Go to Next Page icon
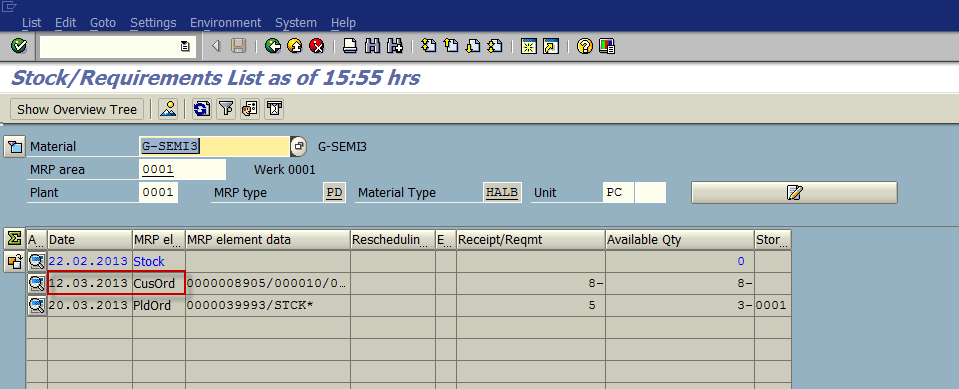The height and width of the screenshot is (389, 959). point(473,46)
